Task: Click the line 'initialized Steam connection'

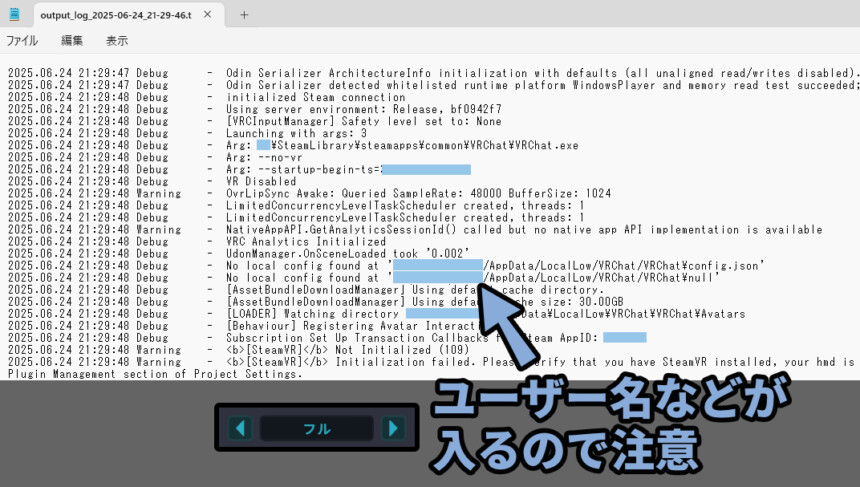Action: coord(207,97)
